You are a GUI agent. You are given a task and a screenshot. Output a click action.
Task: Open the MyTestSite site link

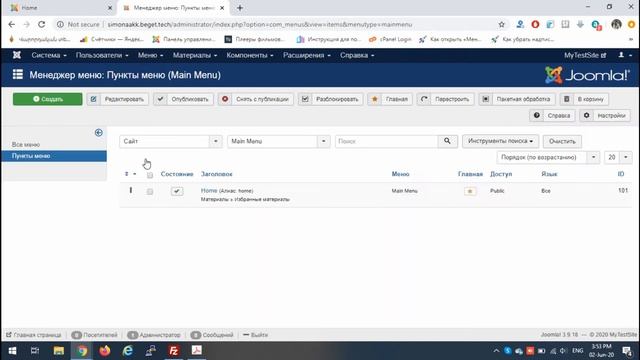click(585, 55)
